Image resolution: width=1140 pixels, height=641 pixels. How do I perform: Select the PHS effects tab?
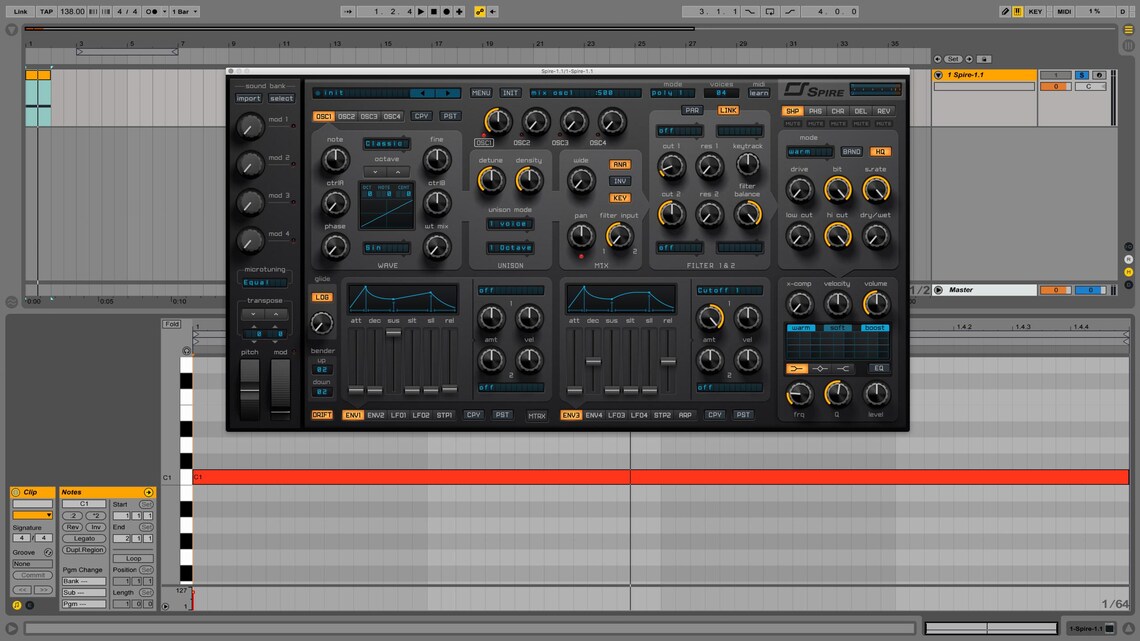click(x=816, y=111)
